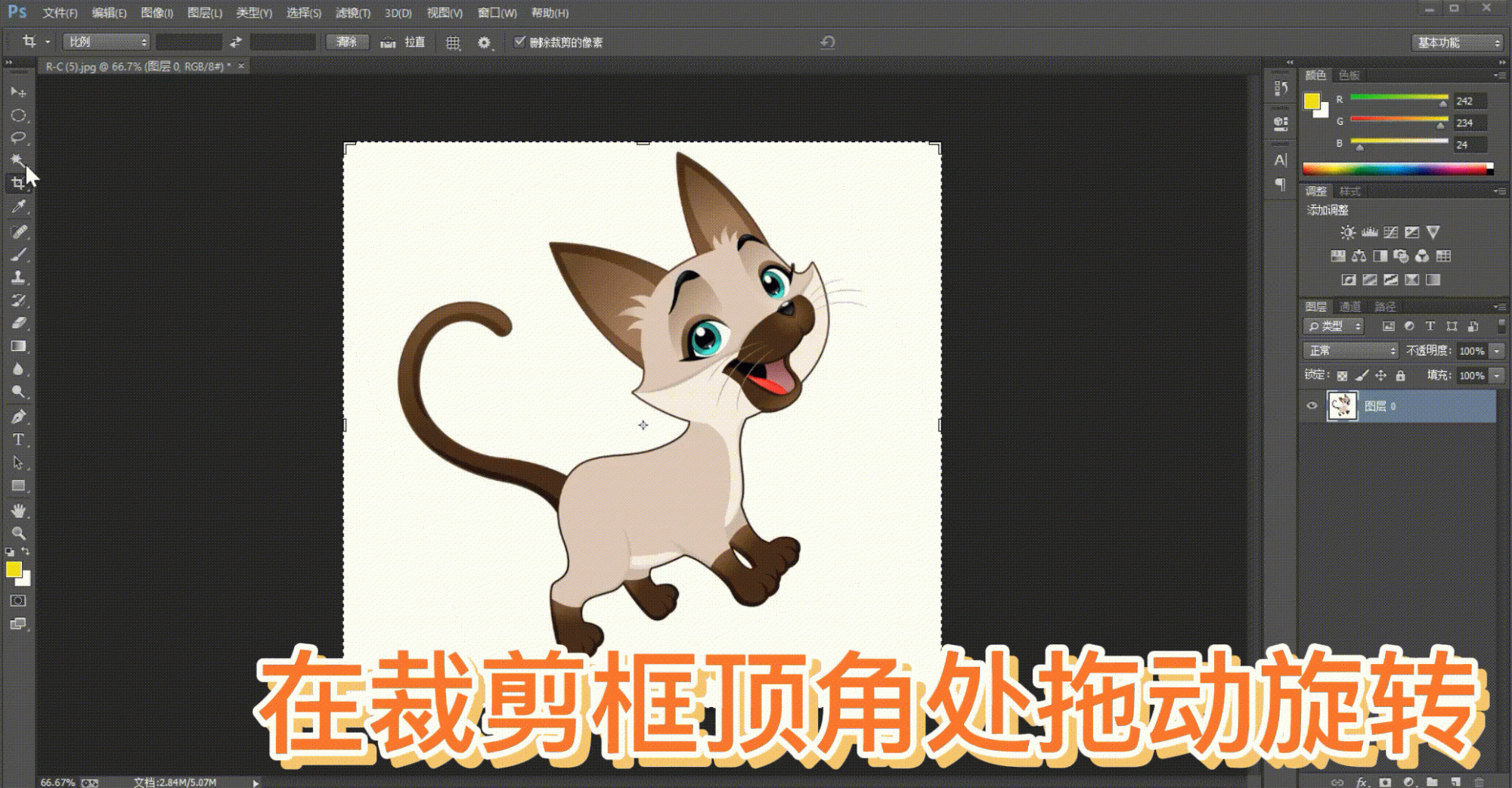Open the color panel options menu
Viewport: 1512px width, 788px height.
click(1499, 75)
